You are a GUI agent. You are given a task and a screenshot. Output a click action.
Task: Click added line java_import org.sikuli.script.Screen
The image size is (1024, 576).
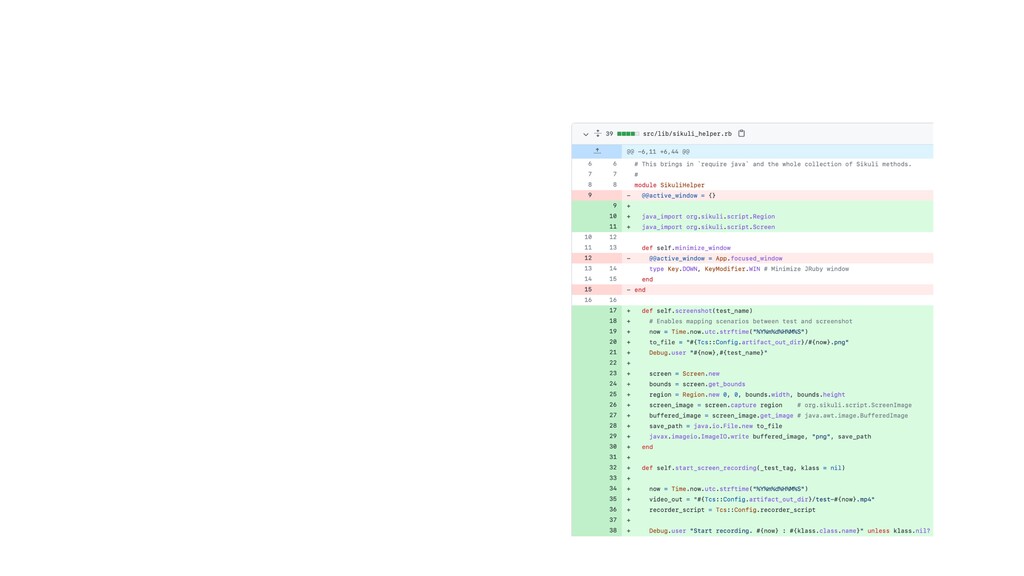708,227
